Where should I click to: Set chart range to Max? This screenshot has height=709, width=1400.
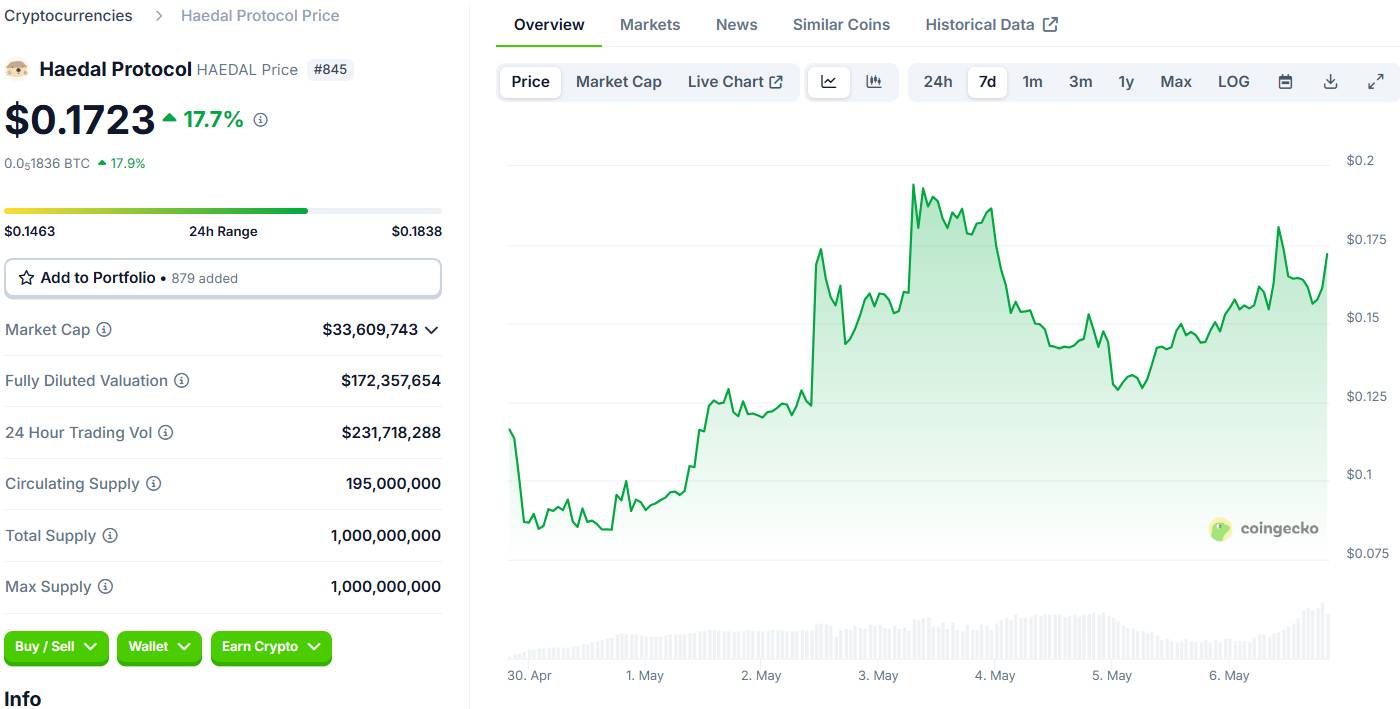[1176, 82]
